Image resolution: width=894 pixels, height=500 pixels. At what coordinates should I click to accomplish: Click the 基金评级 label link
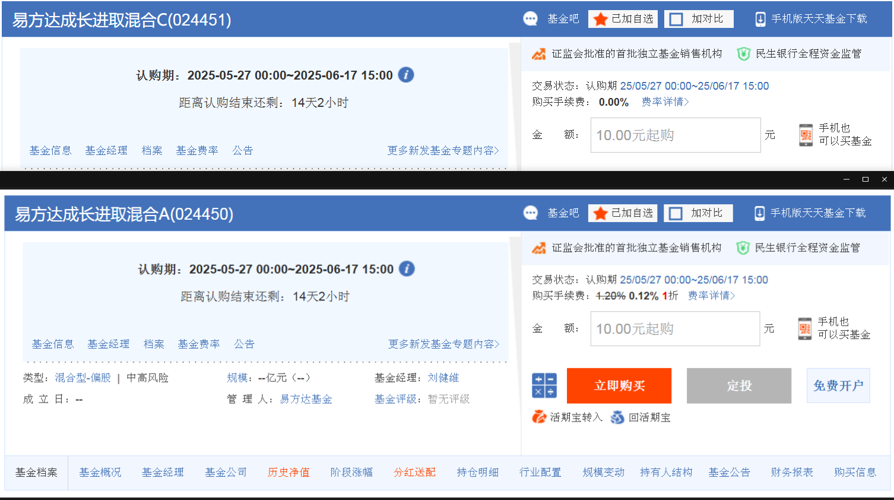[395, 399]
